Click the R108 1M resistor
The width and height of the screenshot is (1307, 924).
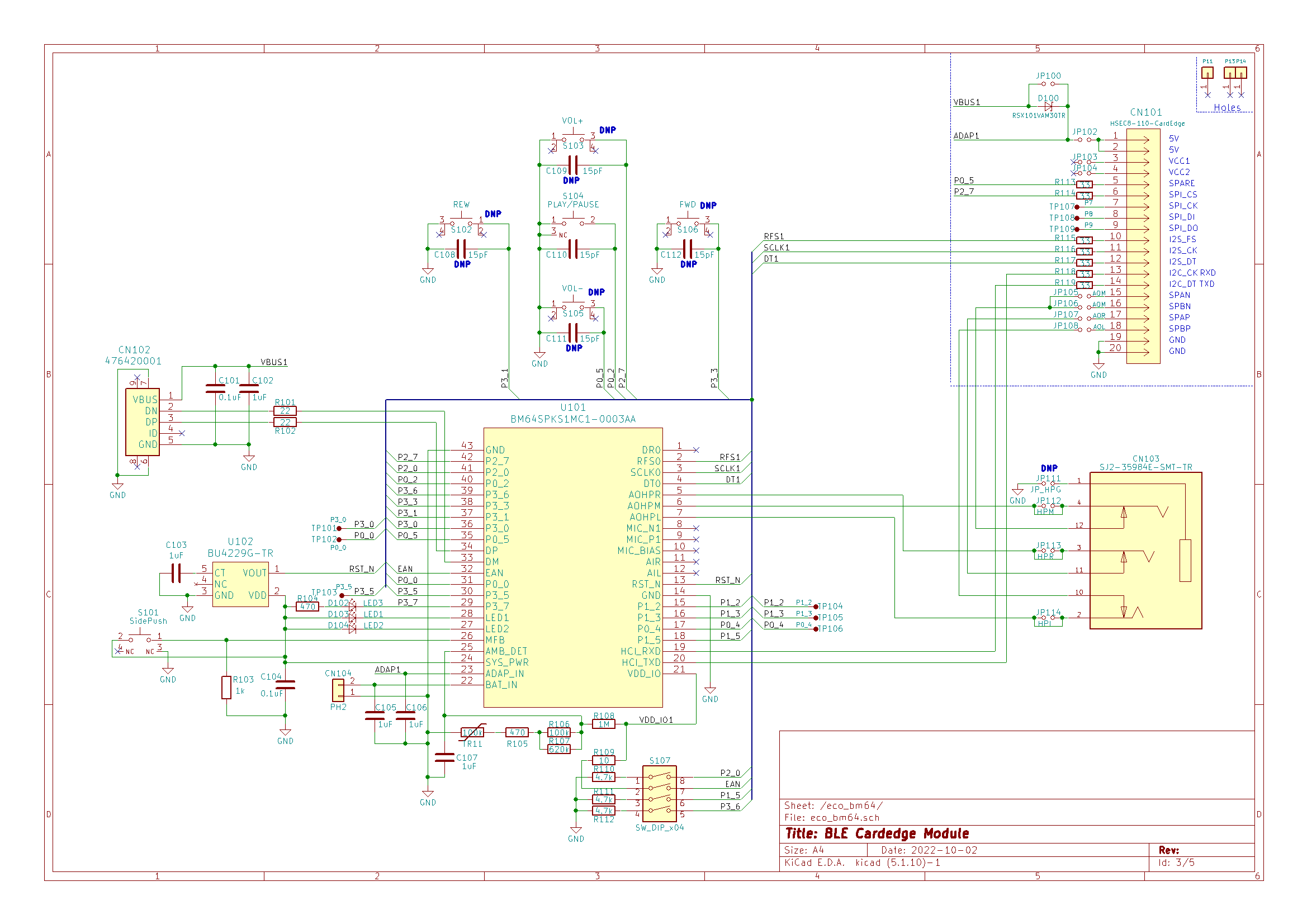[603, 724]
